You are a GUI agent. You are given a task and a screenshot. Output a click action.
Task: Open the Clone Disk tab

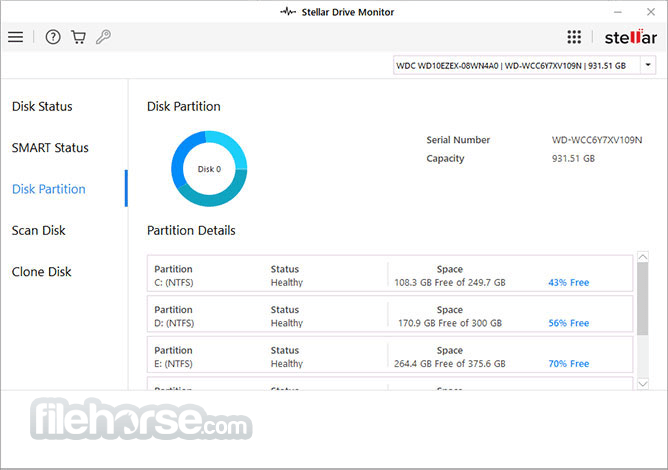[x=41, y=271]
